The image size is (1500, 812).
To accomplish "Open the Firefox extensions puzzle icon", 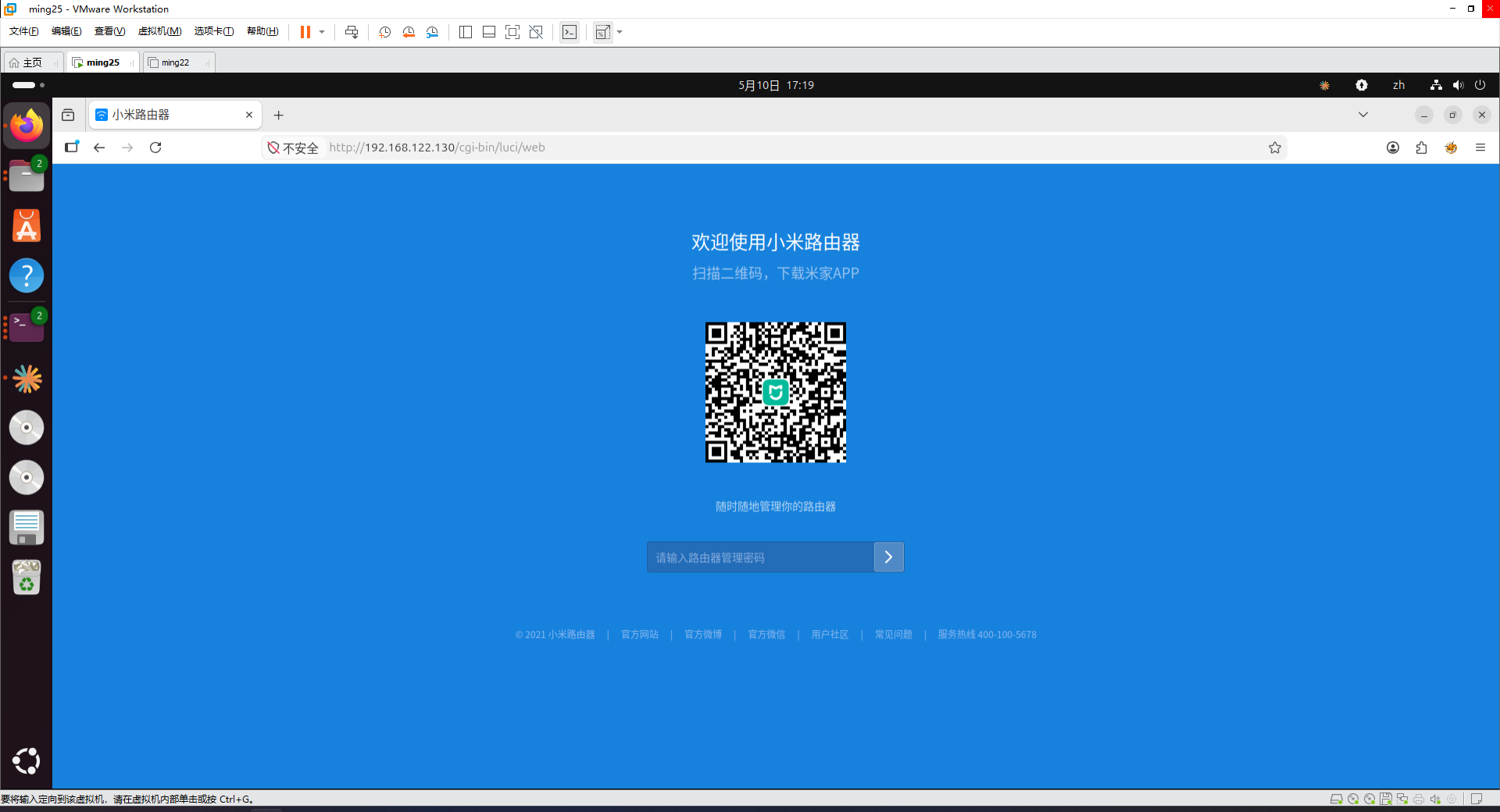I will (1422, 148).
